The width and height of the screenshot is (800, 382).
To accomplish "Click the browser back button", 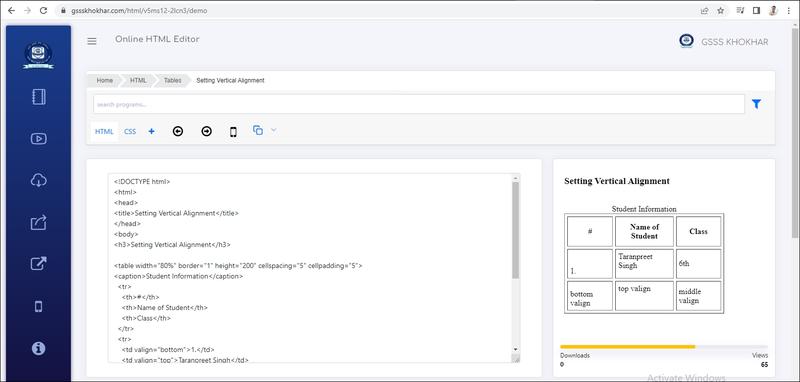I will coord(11,10).
